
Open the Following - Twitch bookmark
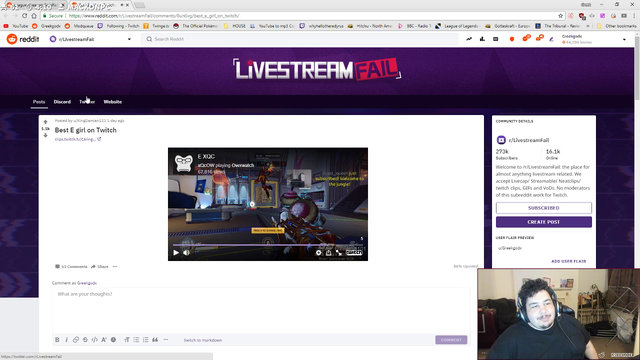[118, 26]
